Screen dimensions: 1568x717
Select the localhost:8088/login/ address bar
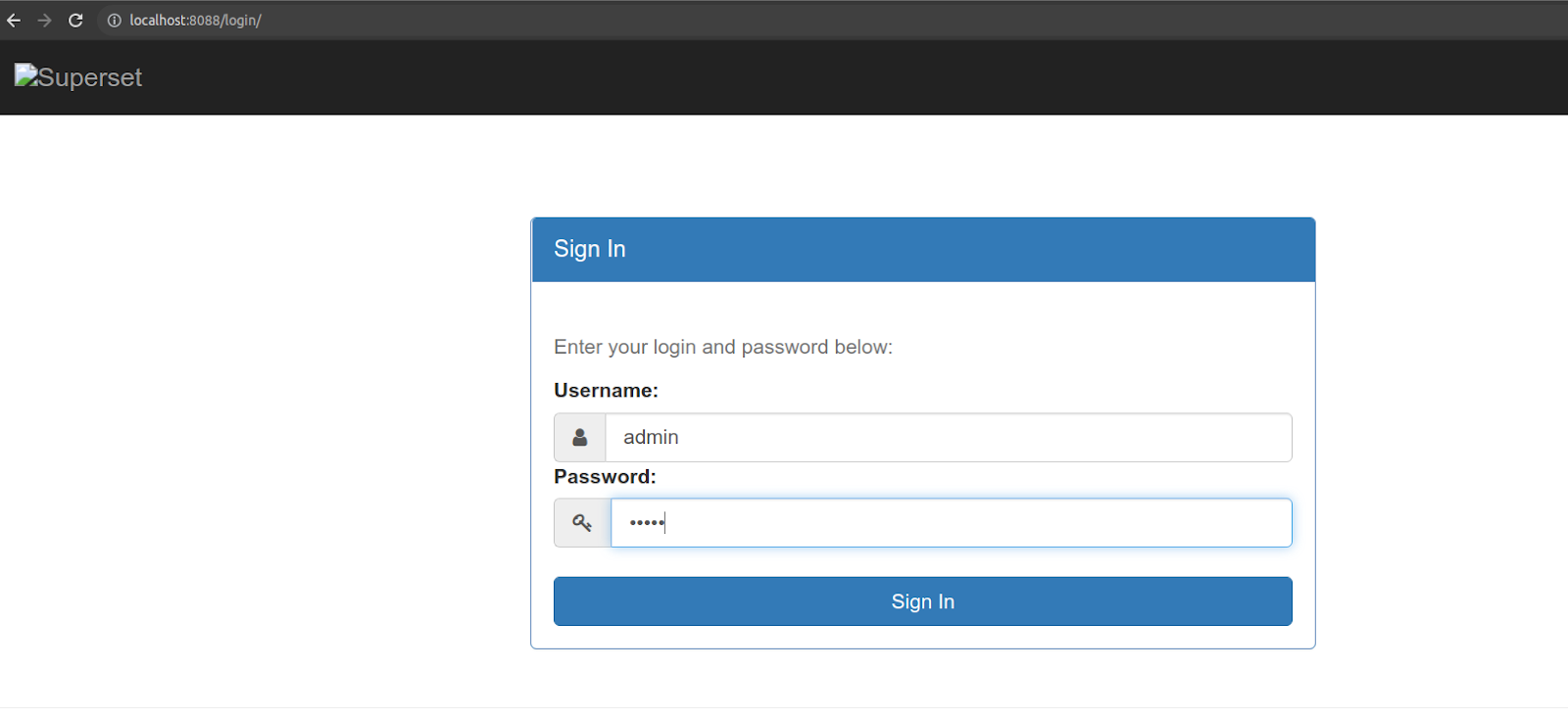pyautogui.click(x=195, y=21)
